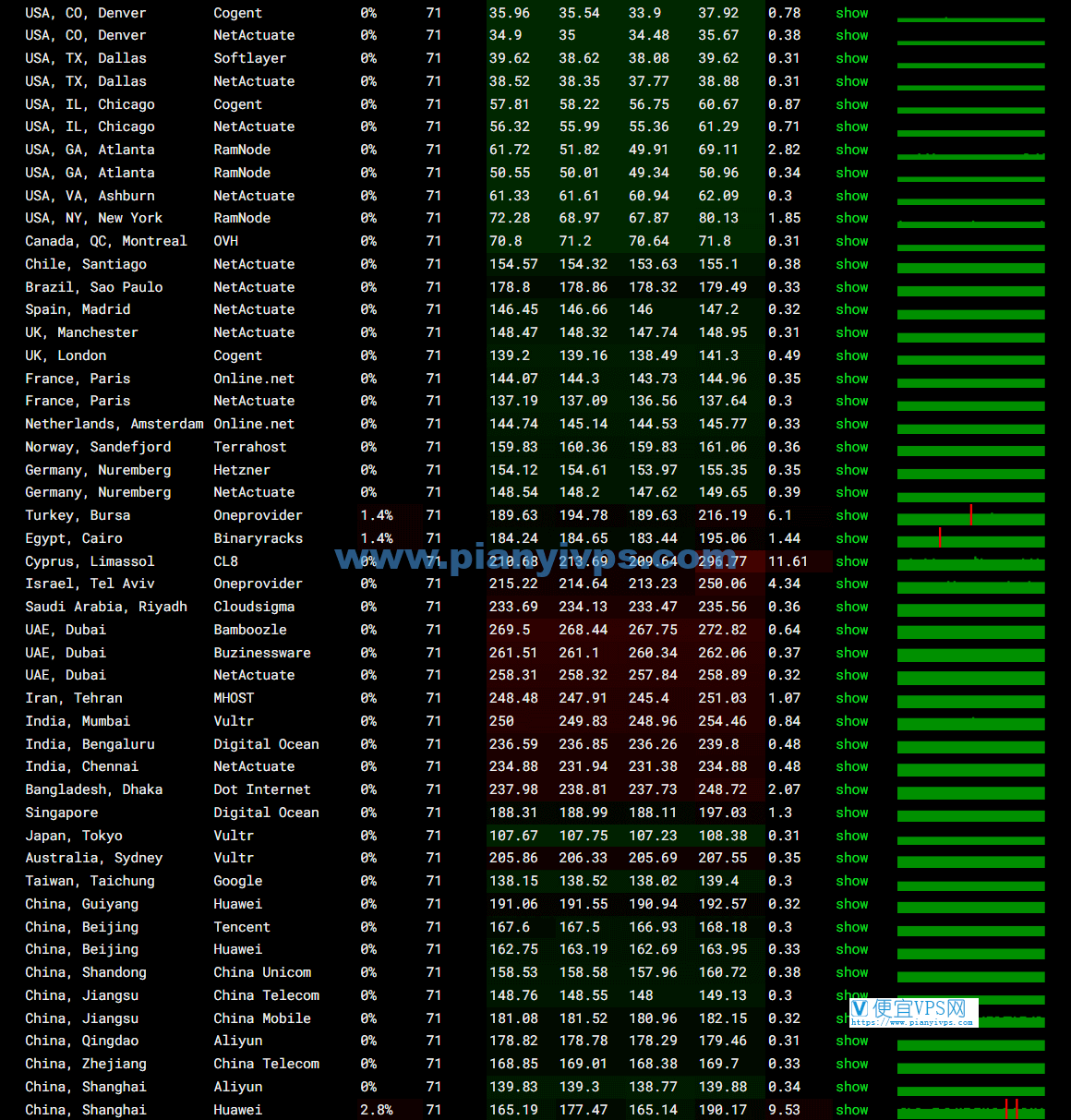Select 'China, Zhejiang' location text
Image resolution: width=1071 pixels, height=1120 pixels.
[x=86, y=1064]
